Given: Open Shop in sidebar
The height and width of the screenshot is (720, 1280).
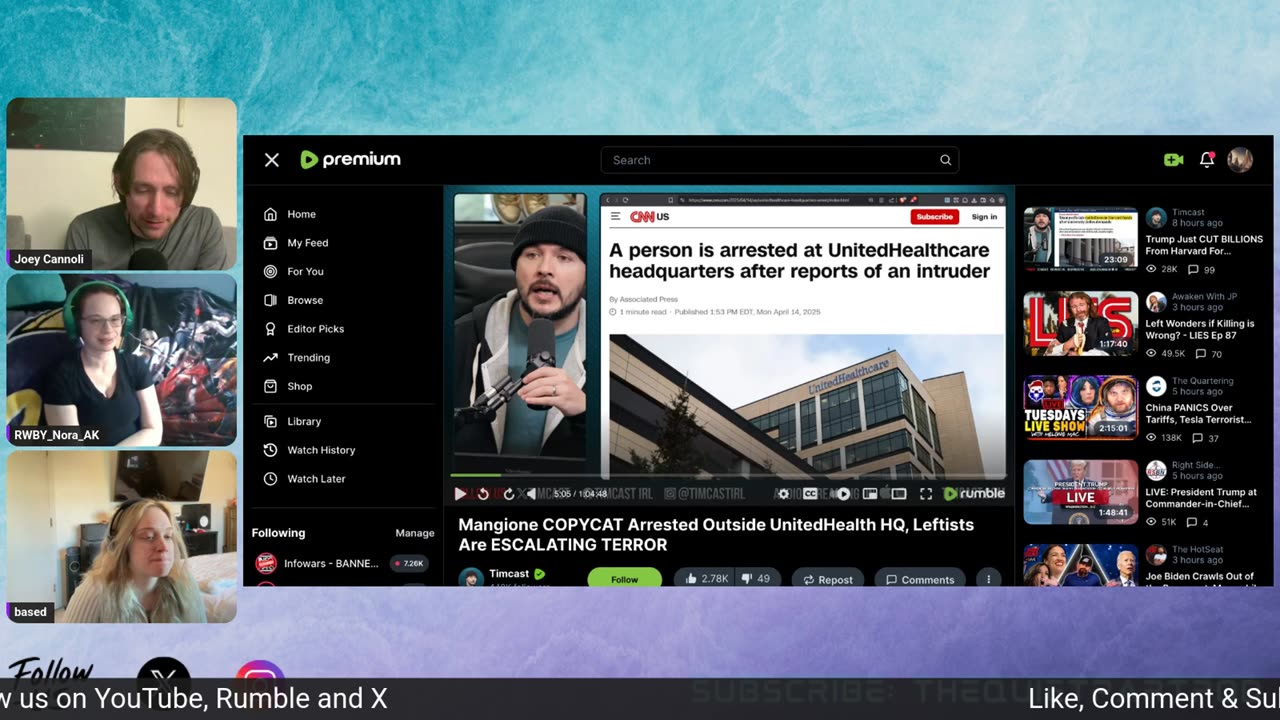Looking at the screenshot, I should [288, 387].
